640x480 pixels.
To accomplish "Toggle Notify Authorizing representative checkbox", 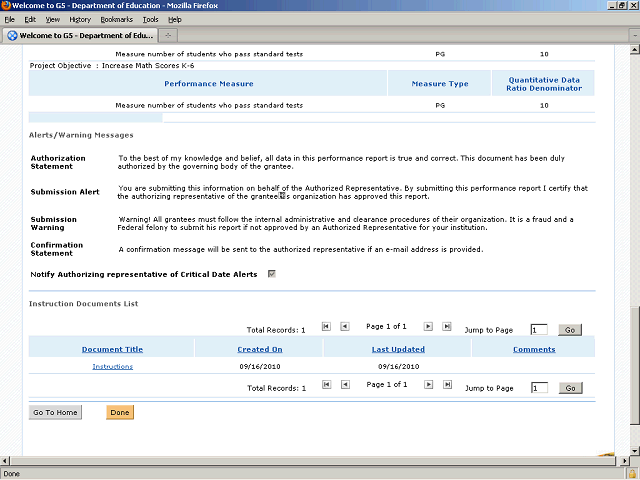I will pyautogui.click(x=272, y=274).
